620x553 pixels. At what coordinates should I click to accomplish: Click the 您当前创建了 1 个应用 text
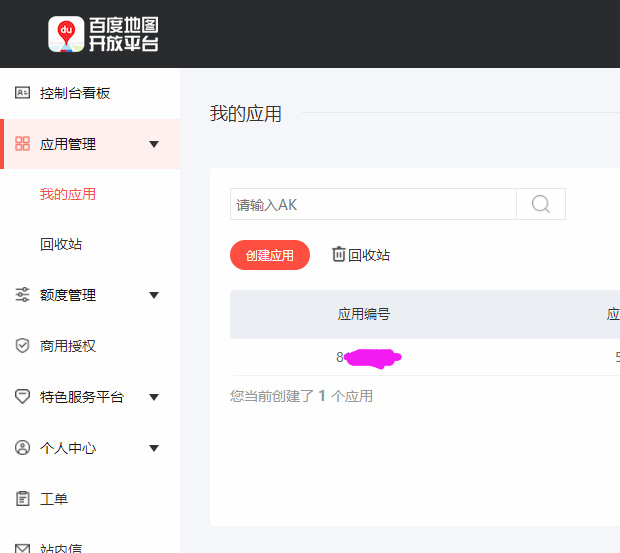tap(301, 396)
